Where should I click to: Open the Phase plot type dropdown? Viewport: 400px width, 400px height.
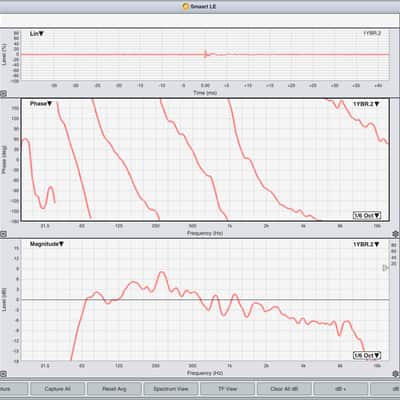[41, 104]
